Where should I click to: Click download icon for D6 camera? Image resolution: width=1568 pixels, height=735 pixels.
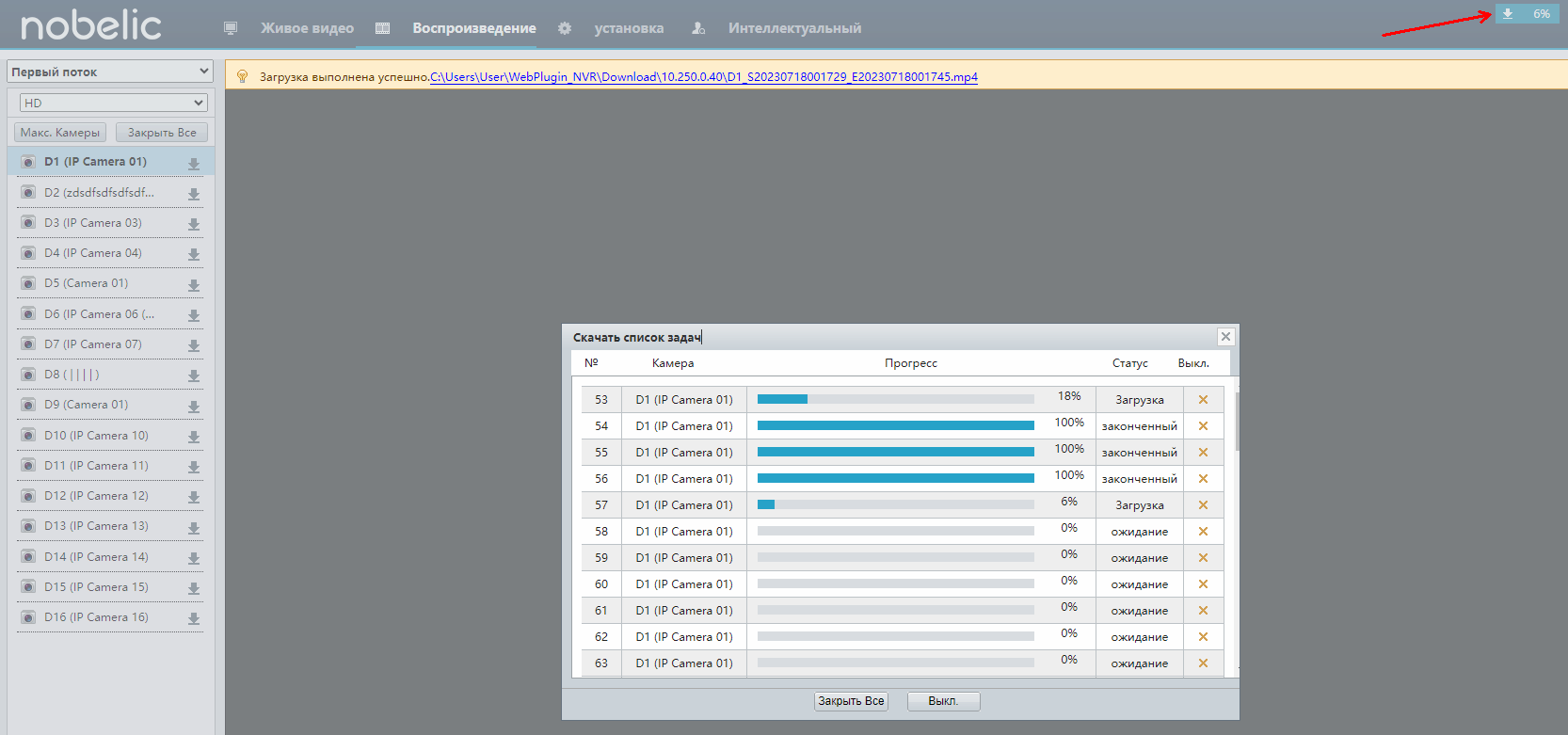194,315
